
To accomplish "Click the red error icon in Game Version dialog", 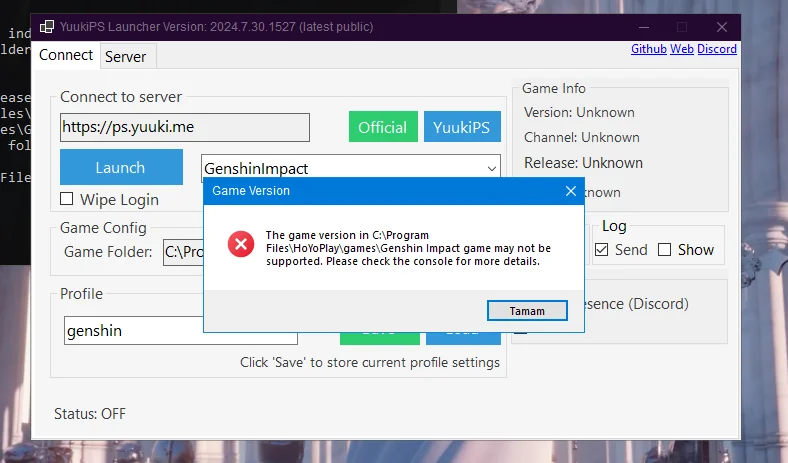I will click(x=241, y=244).
